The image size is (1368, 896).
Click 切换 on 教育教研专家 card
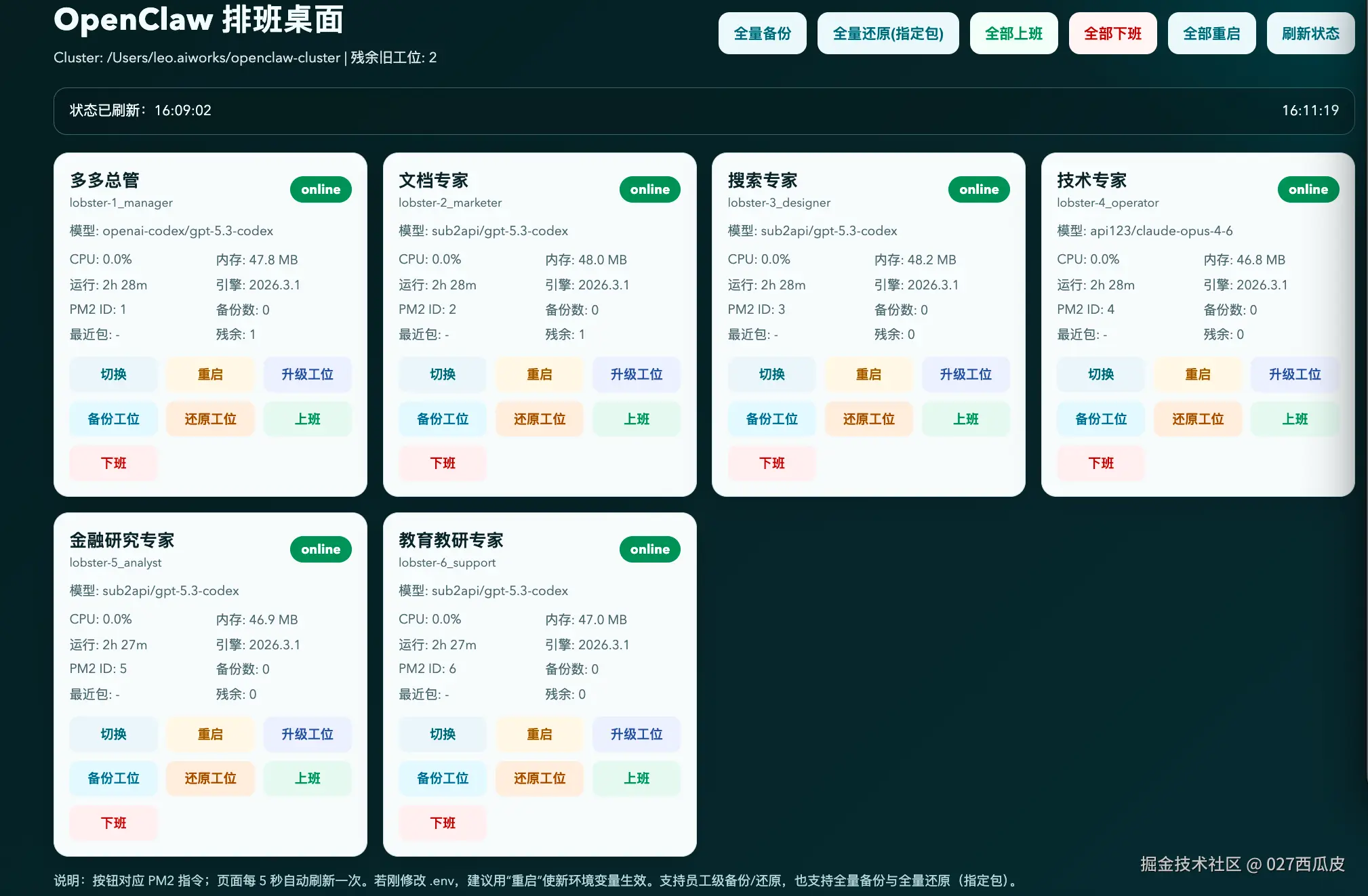(x=442, y=734)
